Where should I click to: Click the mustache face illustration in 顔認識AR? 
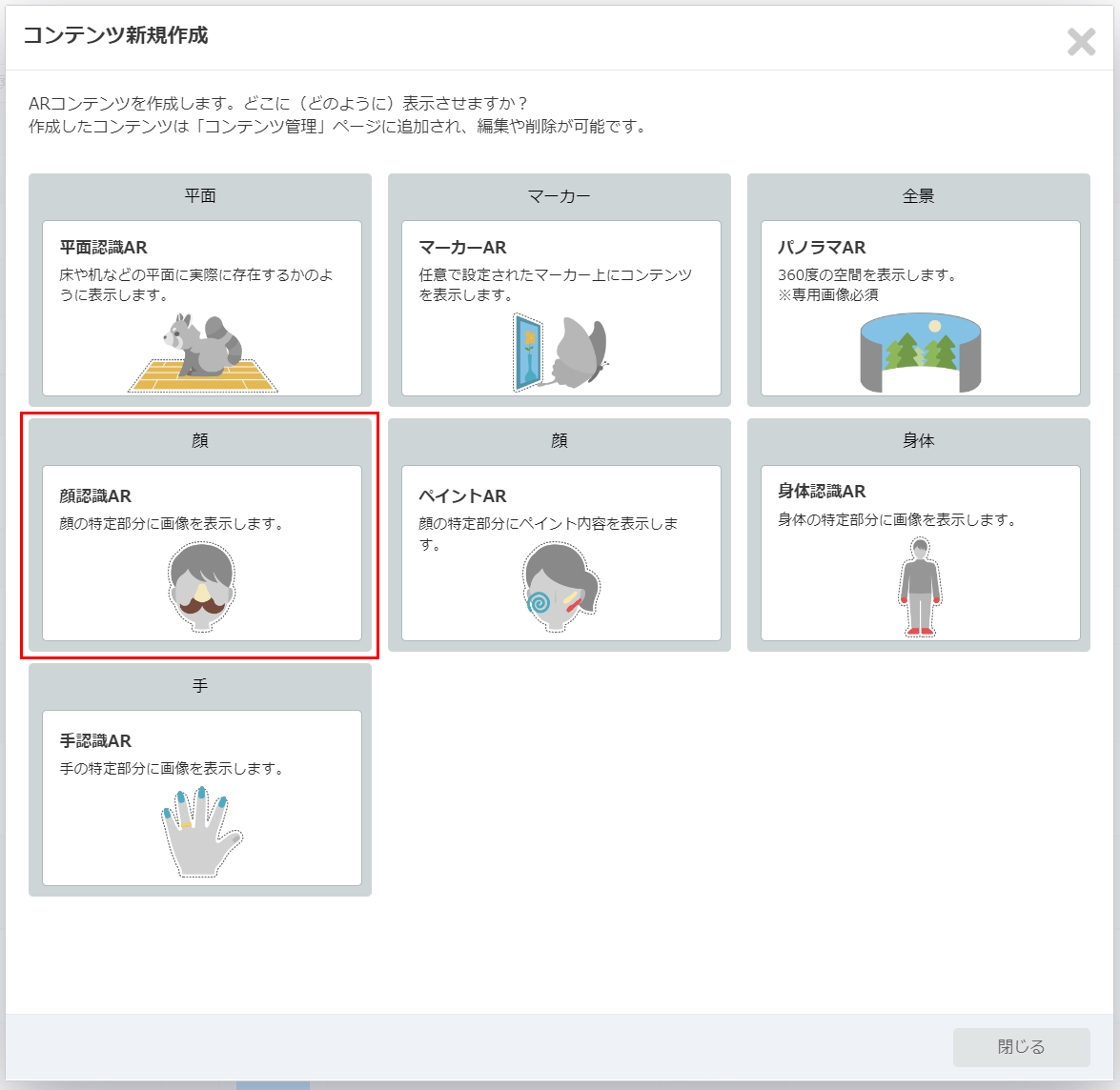click(201, 587)
